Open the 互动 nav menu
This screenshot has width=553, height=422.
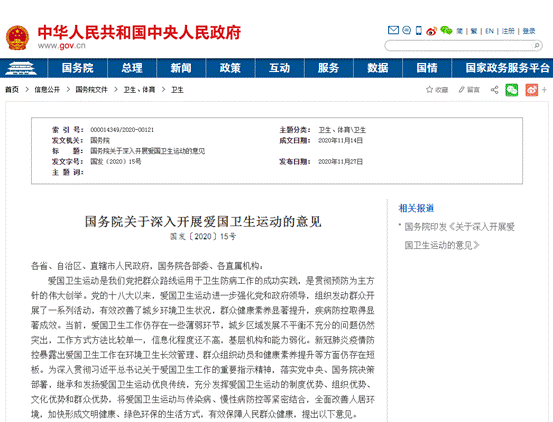[279, 68]
